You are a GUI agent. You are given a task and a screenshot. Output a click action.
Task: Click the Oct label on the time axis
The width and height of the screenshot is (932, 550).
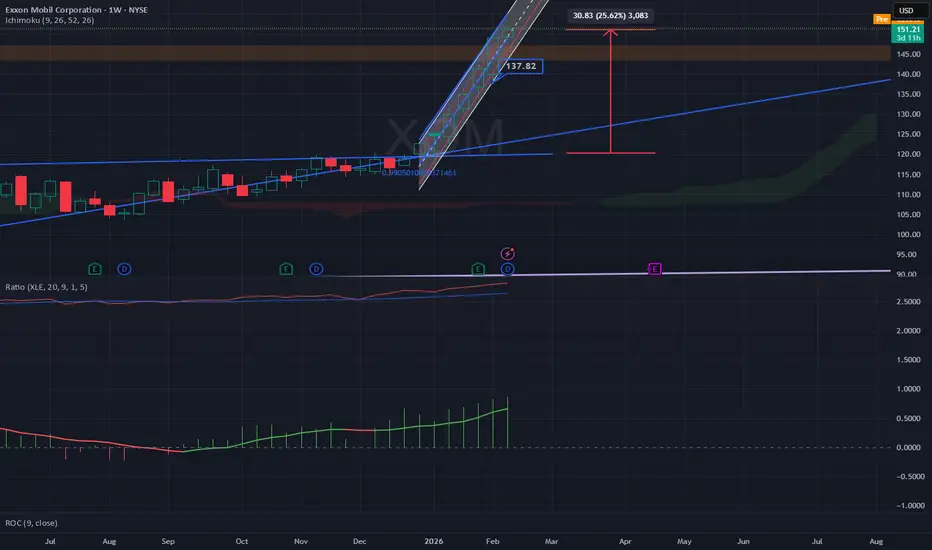(x=242, y=541)
